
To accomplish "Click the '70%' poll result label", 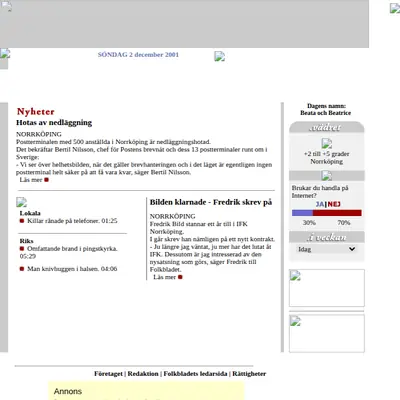I will click(344, 223).
